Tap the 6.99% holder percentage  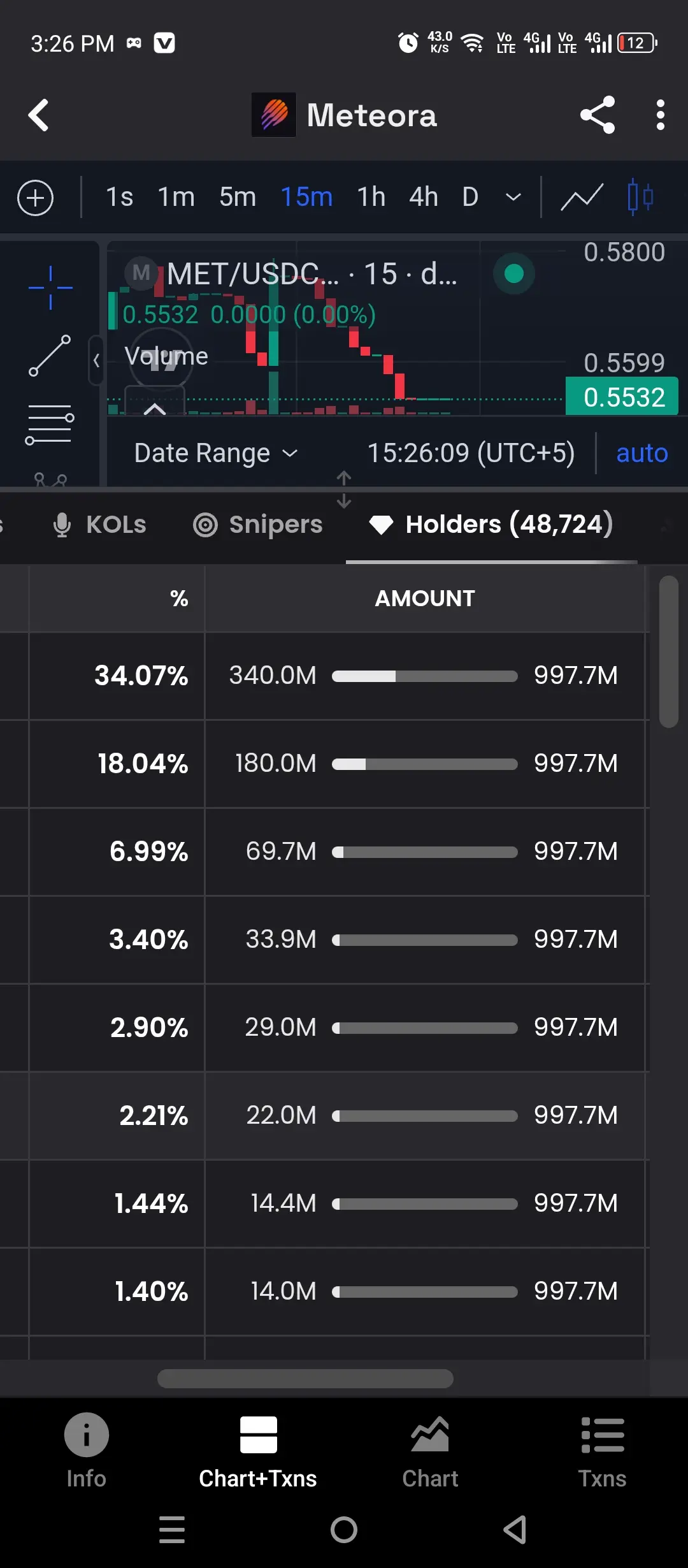click(148, 852)
